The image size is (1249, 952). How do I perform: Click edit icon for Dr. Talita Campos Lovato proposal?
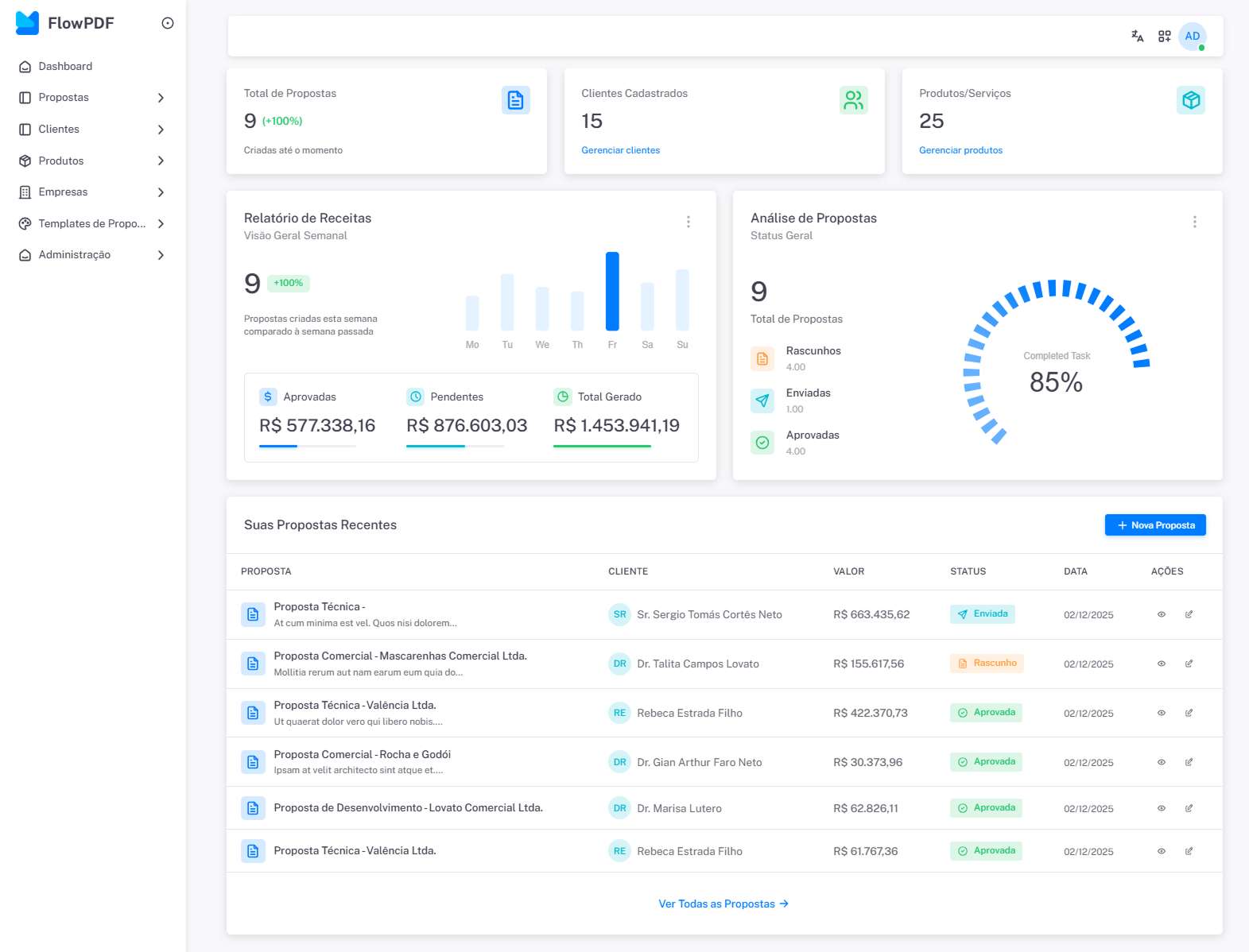tap(1189, 664)
